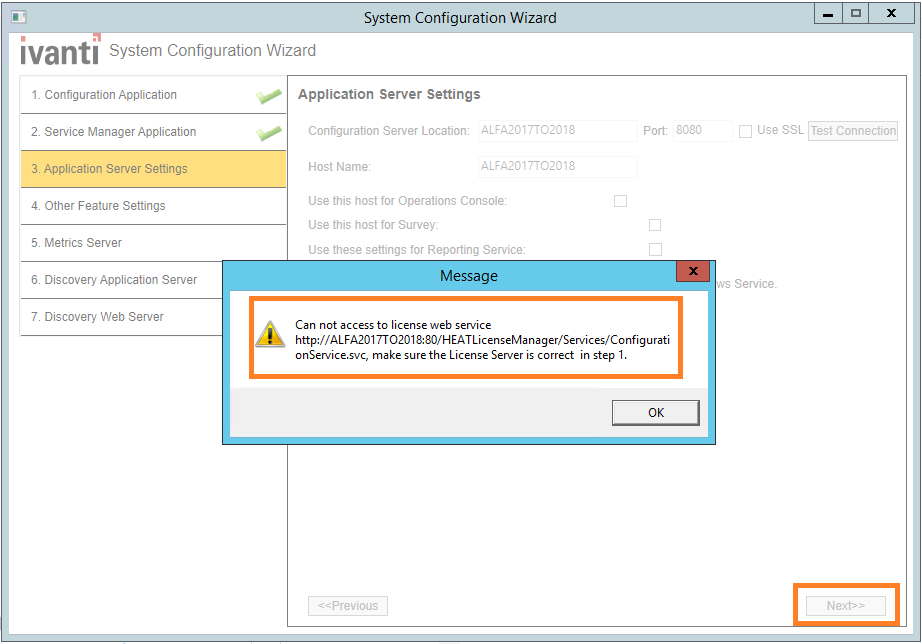922x644 pixels.
Task: Open step 5 Metrics Server
Action: click(x=82, y=243)
